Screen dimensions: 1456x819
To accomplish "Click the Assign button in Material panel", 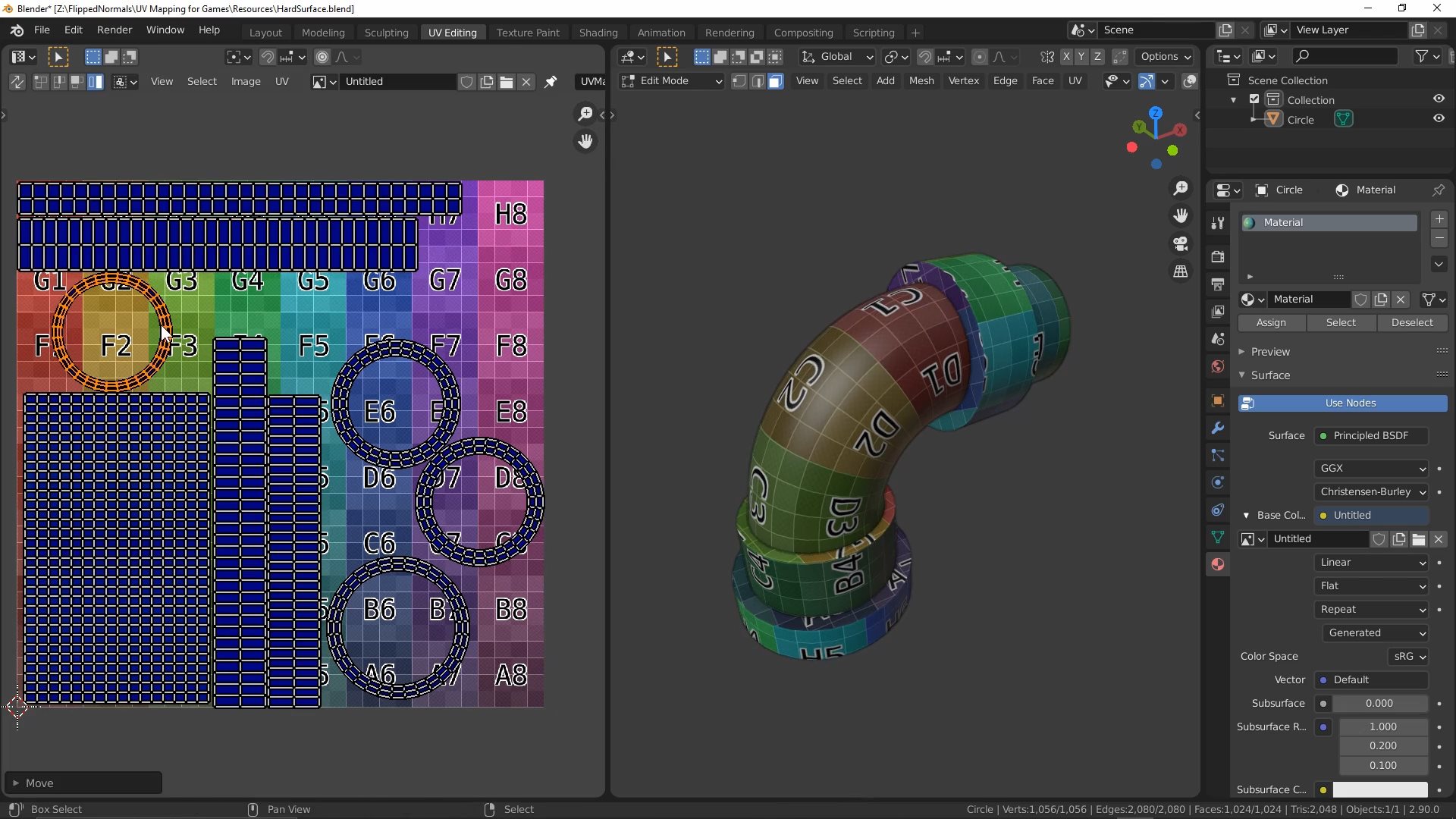I will click(x=1270, y=322).
